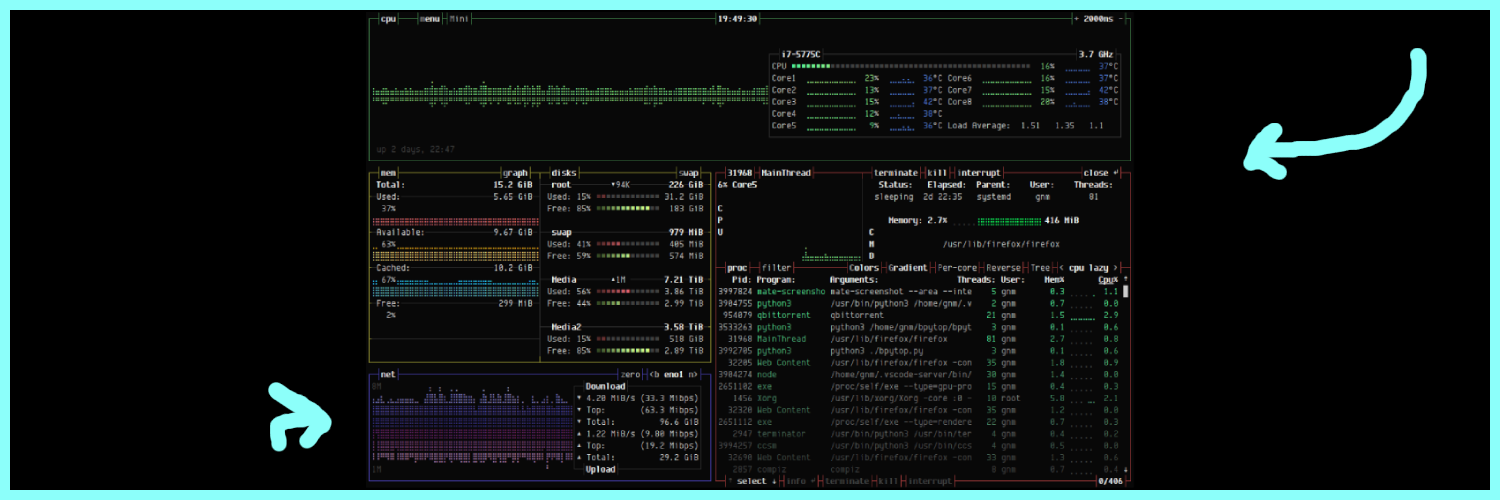This screenshot has width=1500, height=500.
Task: Terminate process 31968 from detail header
Action: point(897,172)
